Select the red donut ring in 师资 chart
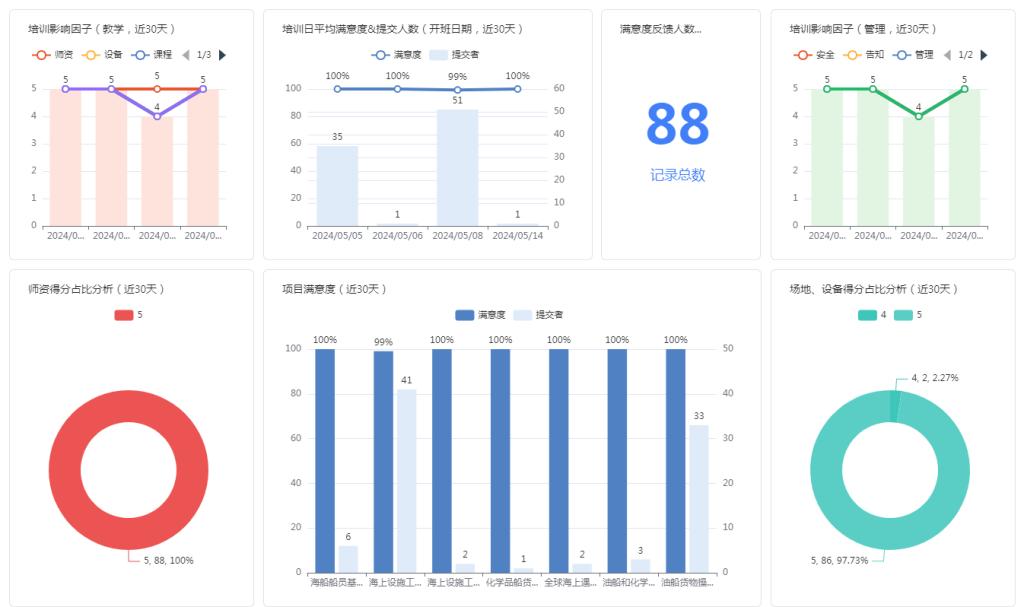 (x=60, y=470)
